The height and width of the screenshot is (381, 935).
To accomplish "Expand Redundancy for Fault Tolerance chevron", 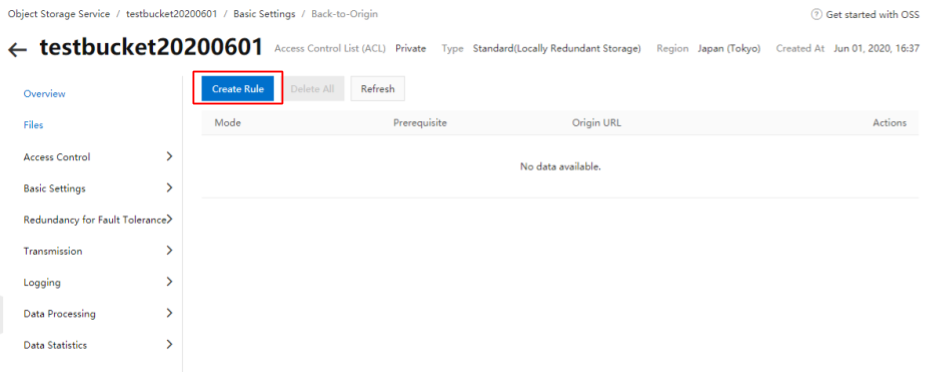I will [x=170, y=219].
